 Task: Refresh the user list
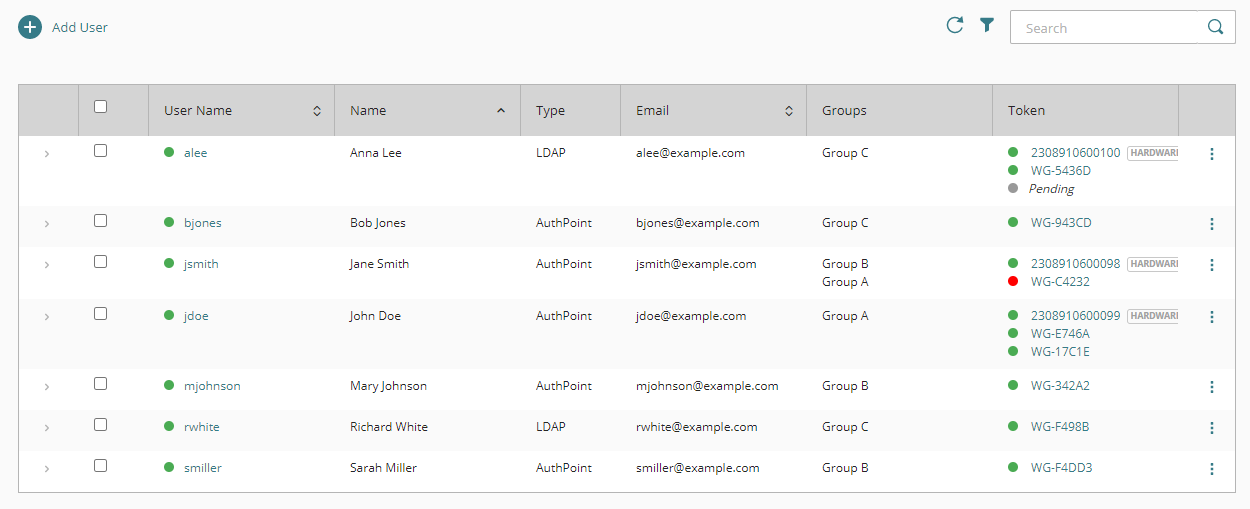click(x=955, y=26)
